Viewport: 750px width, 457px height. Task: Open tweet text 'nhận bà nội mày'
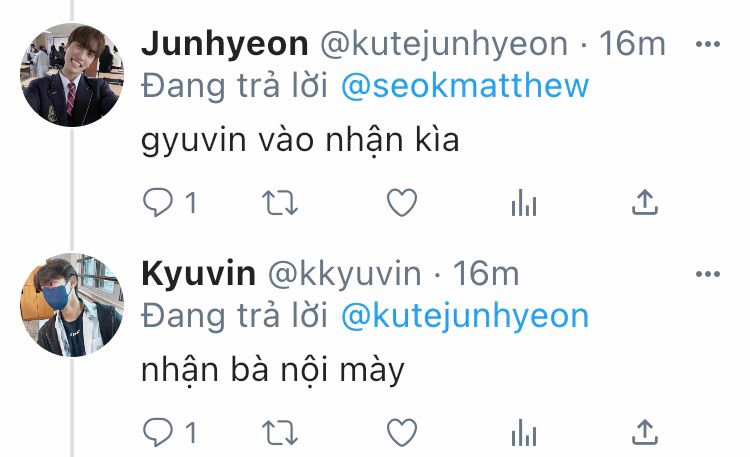point(273,371)
